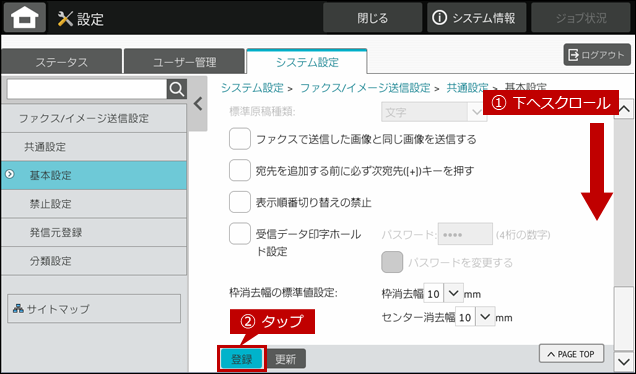Click ファクス/イメージ送信設定 breadcrumb link
The height and width of the screenshot is (374, 636).
(x=365, y=88)
